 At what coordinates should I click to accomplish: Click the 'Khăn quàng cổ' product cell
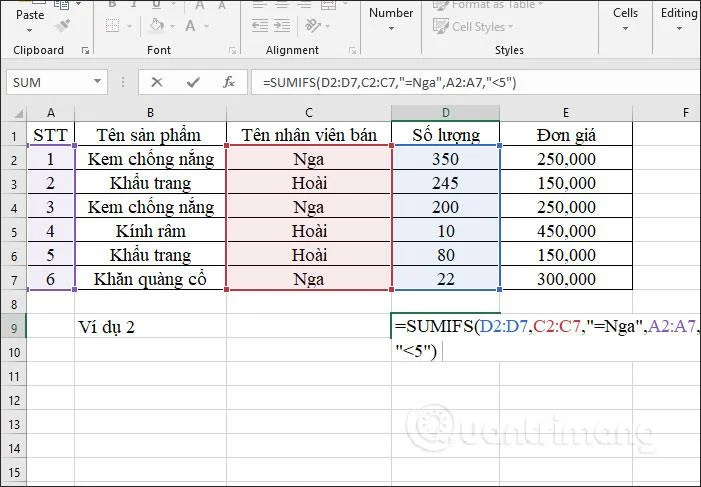point(150,278)
